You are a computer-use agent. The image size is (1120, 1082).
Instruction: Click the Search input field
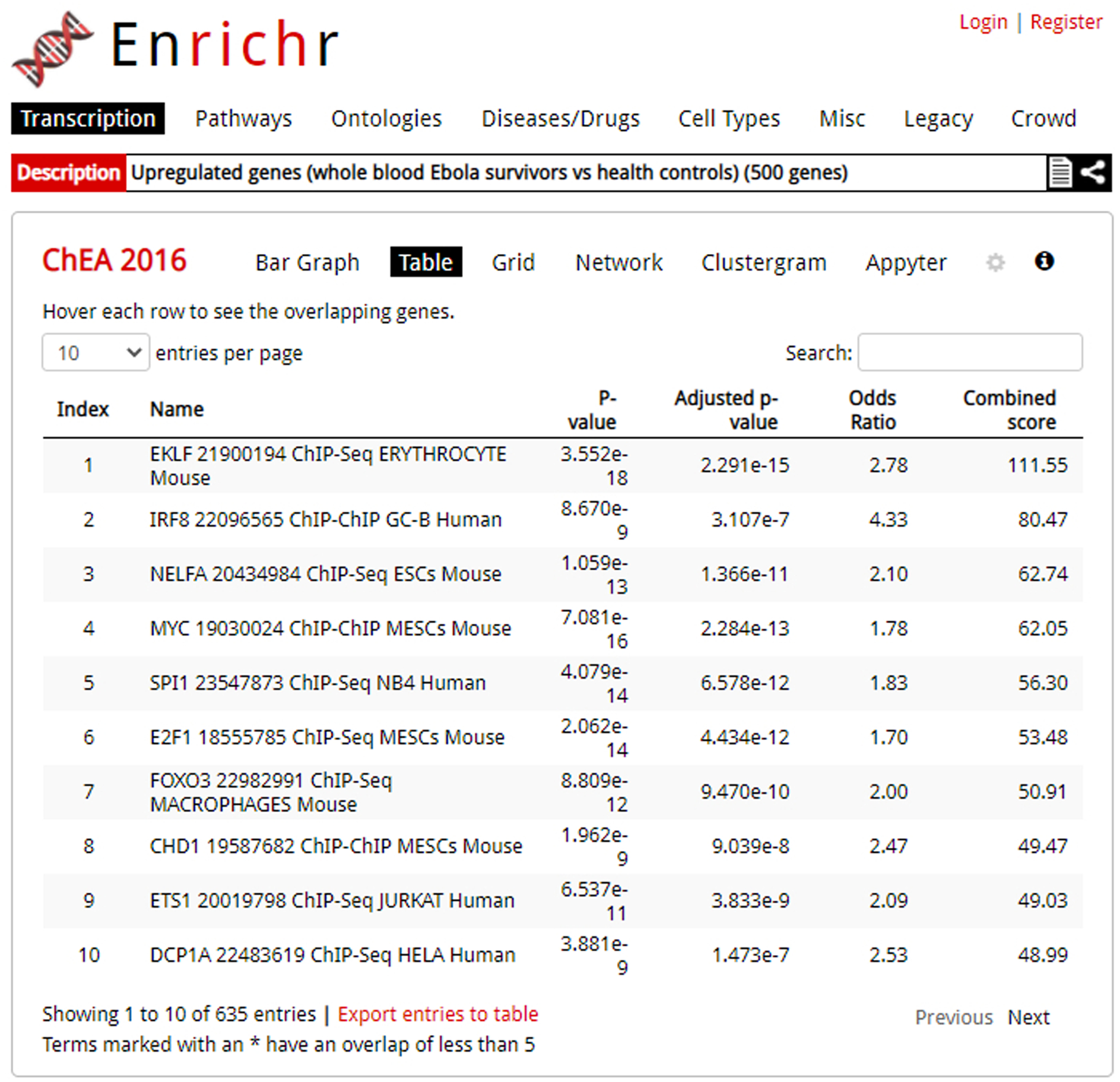[x=970, y=353]
